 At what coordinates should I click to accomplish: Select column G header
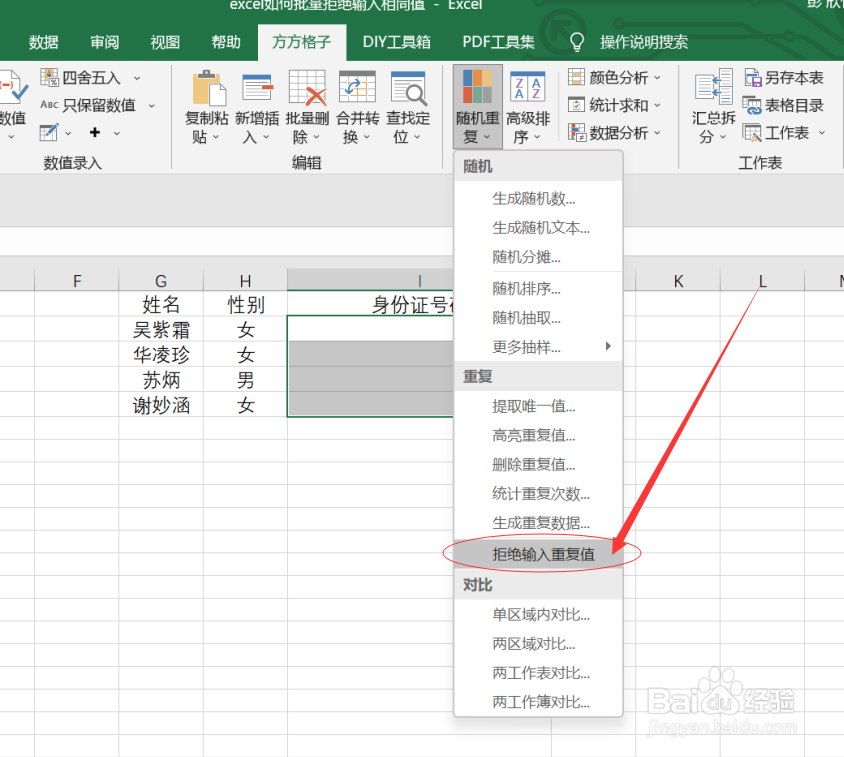[161, 281]
